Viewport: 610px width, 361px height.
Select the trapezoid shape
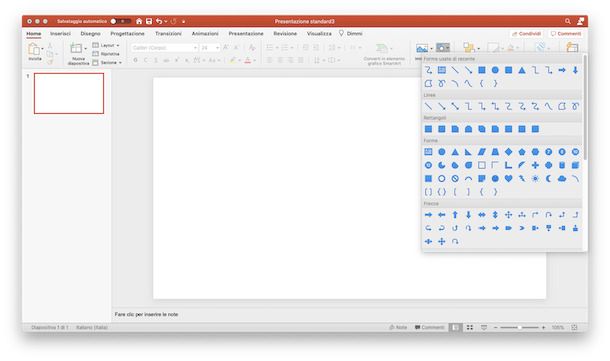pyautogui.click(x=495, y=152)
